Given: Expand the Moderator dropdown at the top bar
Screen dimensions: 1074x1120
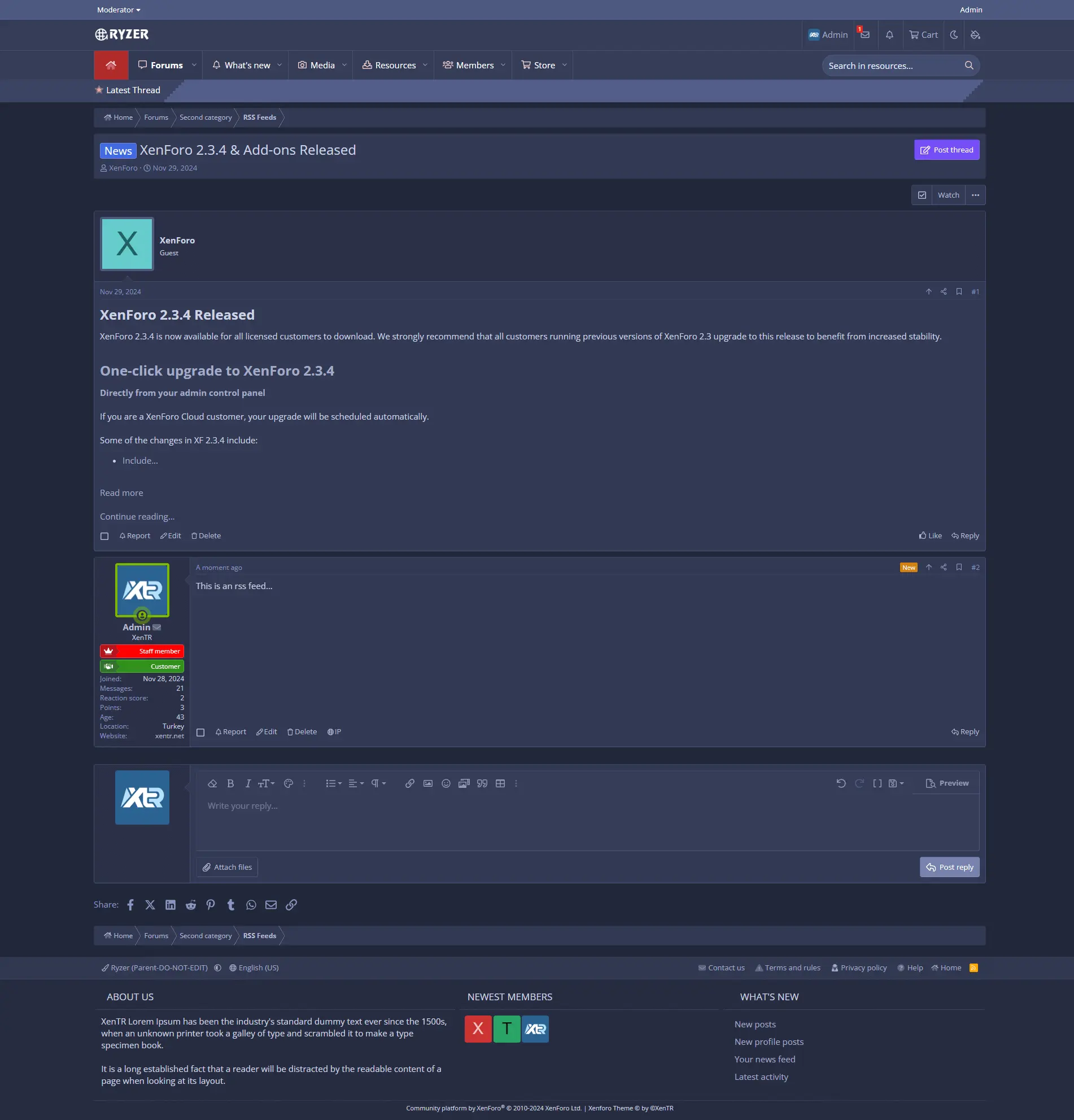Looking at the screenshot, I should click(x=119, y=10).
